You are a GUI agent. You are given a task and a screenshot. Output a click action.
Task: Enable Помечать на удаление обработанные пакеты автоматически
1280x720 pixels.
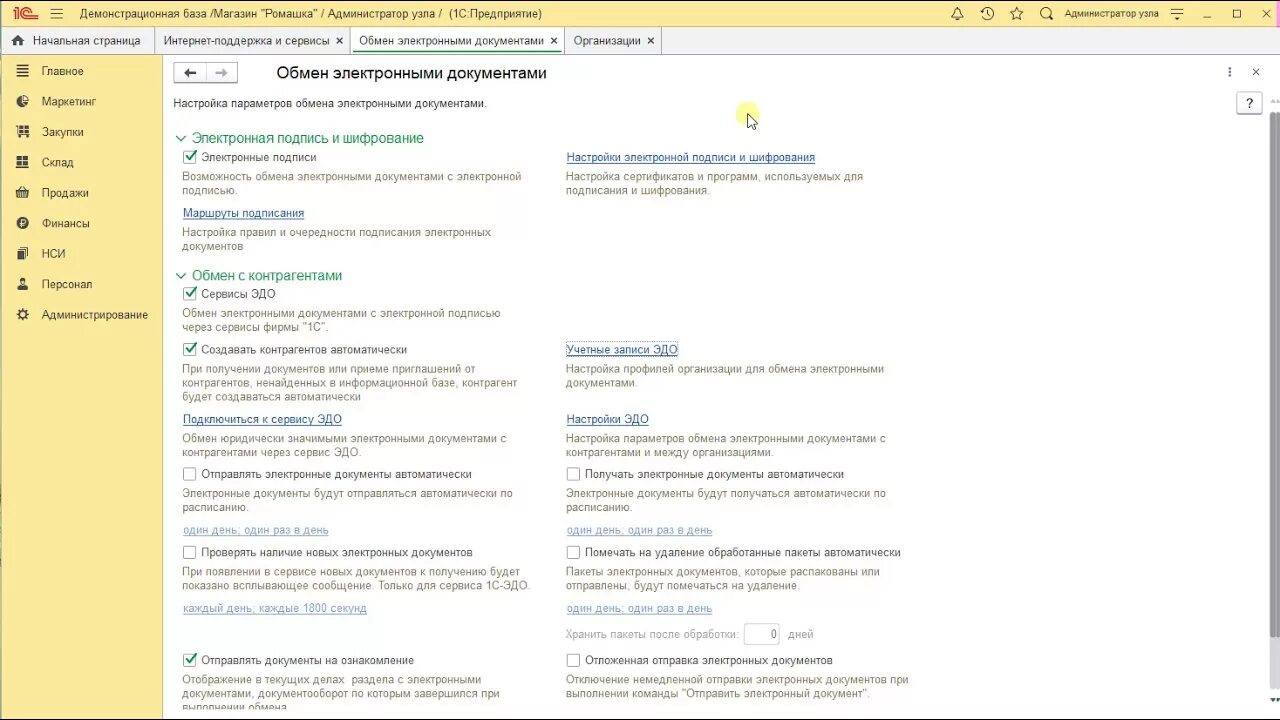(573, 552)
